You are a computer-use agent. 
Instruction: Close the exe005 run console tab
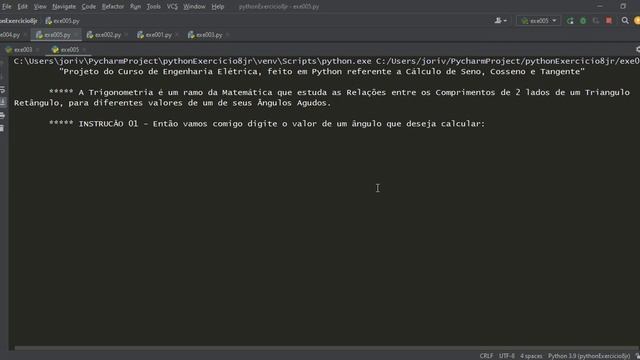click(x=84, y=50)
